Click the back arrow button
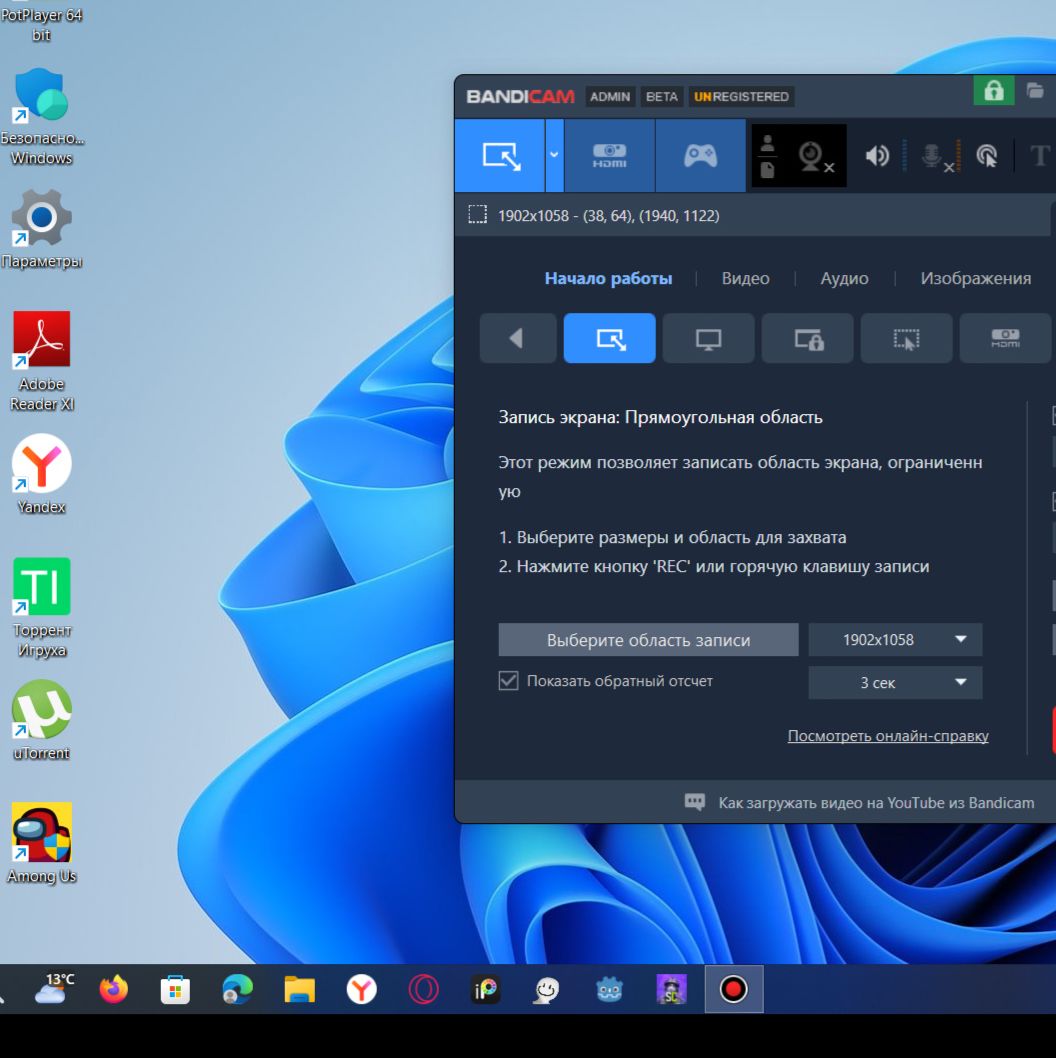The height and width of the screenshot is (1058, 1056). (518, 338)
